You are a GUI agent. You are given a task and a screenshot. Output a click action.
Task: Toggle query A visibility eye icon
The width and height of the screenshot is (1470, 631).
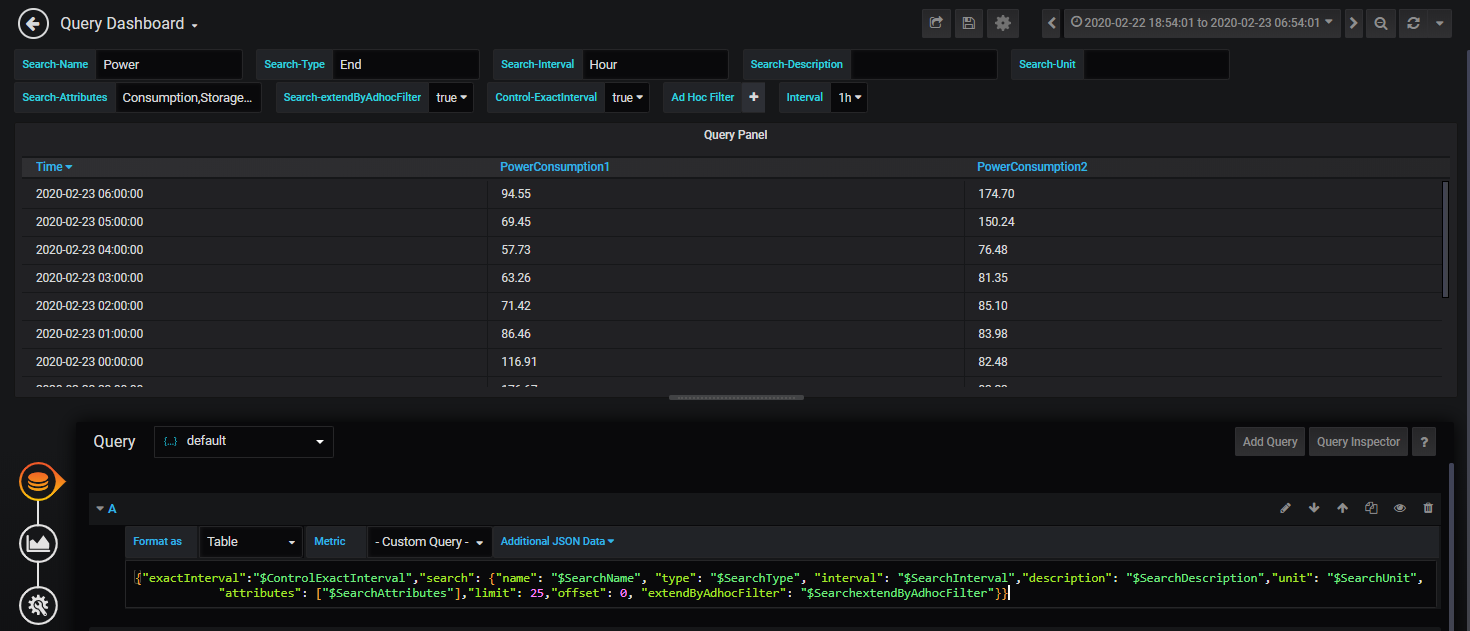tap(1400, 508)
